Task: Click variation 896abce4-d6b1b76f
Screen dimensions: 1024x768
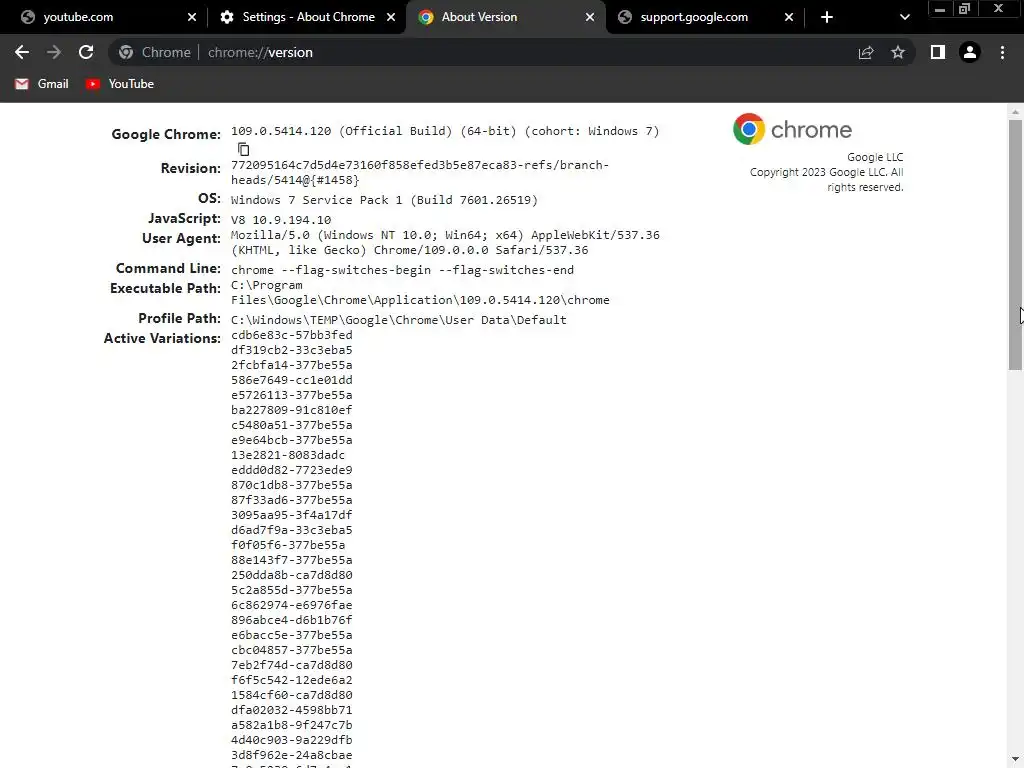Action: click(291, 620)
